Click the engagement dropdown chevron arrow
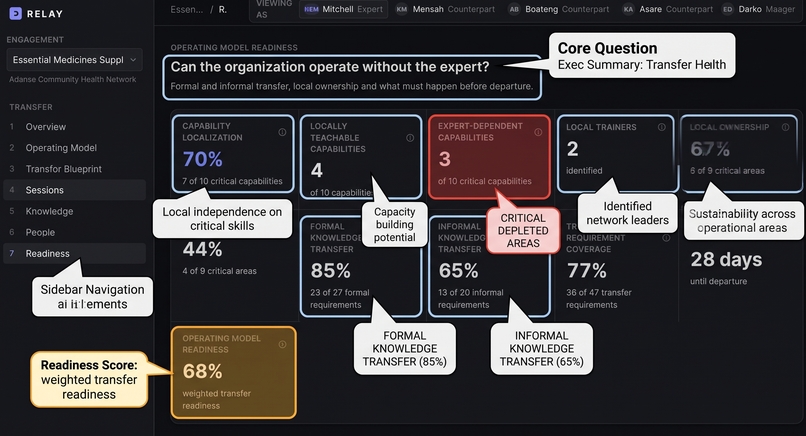The width and height of the screenshot is (806, 436). click(133, 60)
